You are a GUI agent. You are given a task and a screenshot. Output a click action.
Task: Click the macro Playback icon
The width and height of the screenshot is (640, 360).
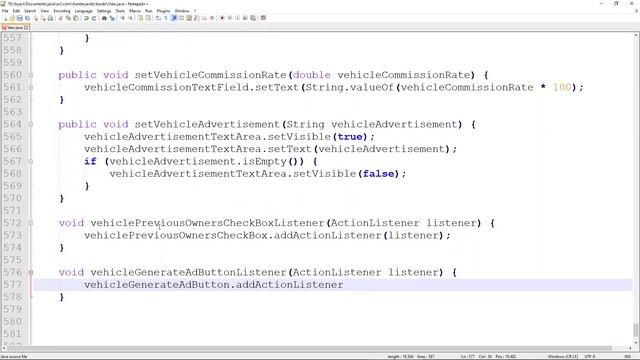point(238,18)
